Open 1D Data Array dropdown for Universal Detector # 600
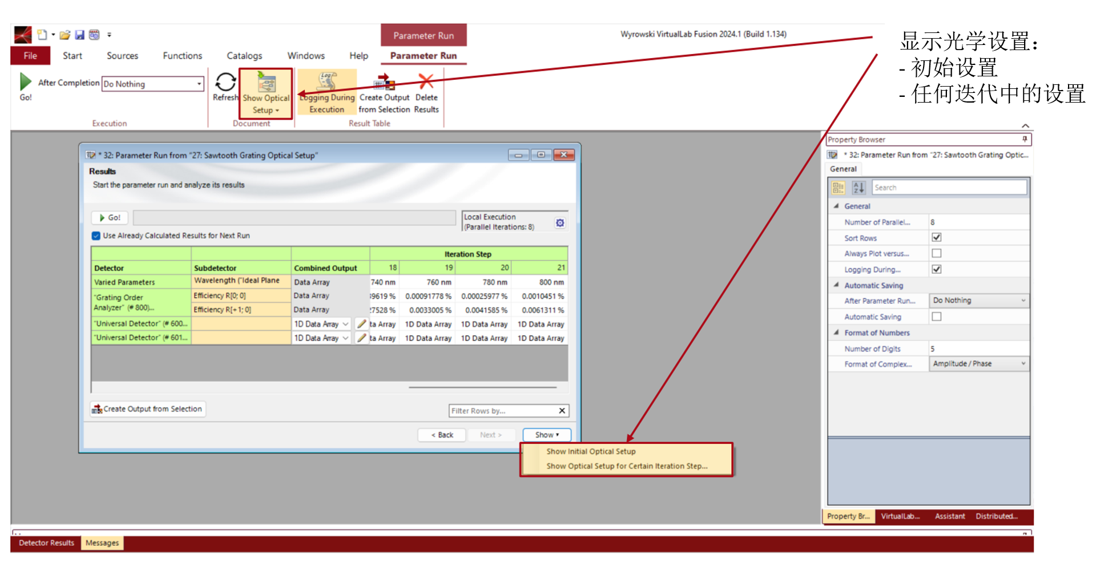The image size is (1094, 563). point(322,324)
